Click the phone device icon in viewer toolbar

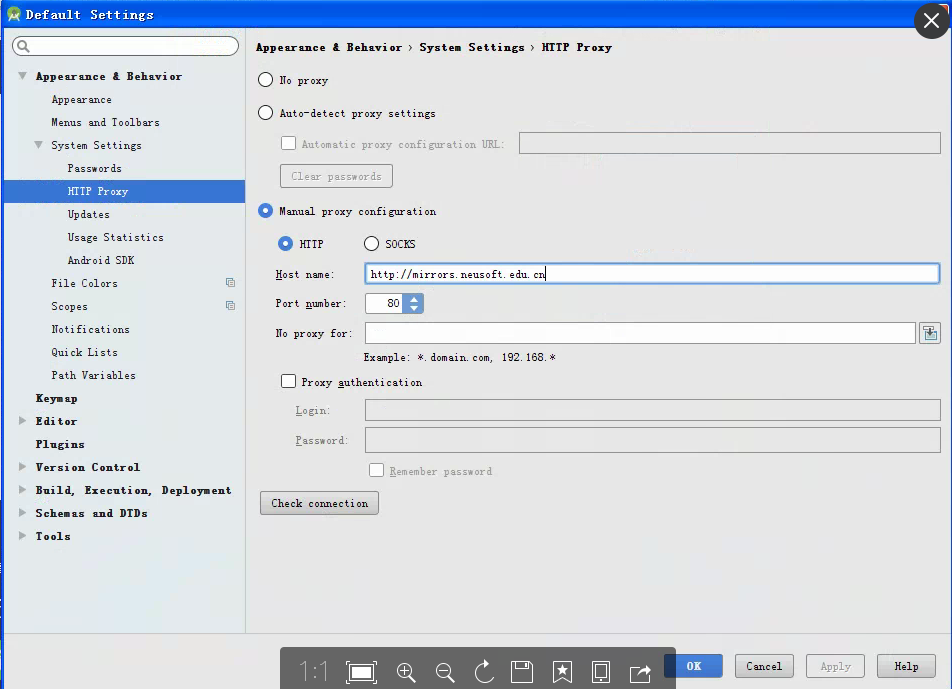[600, 671]
